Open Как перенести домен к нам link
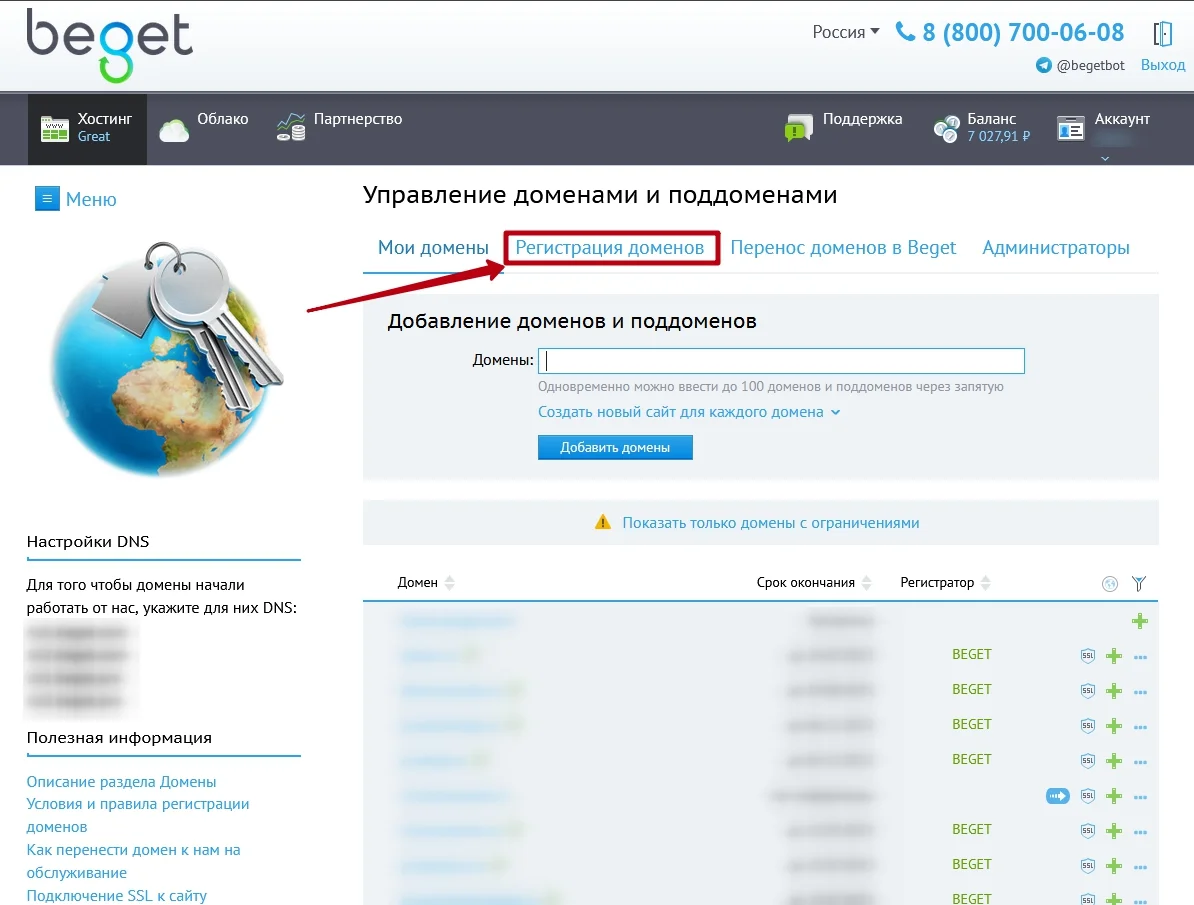 [133, 861]
